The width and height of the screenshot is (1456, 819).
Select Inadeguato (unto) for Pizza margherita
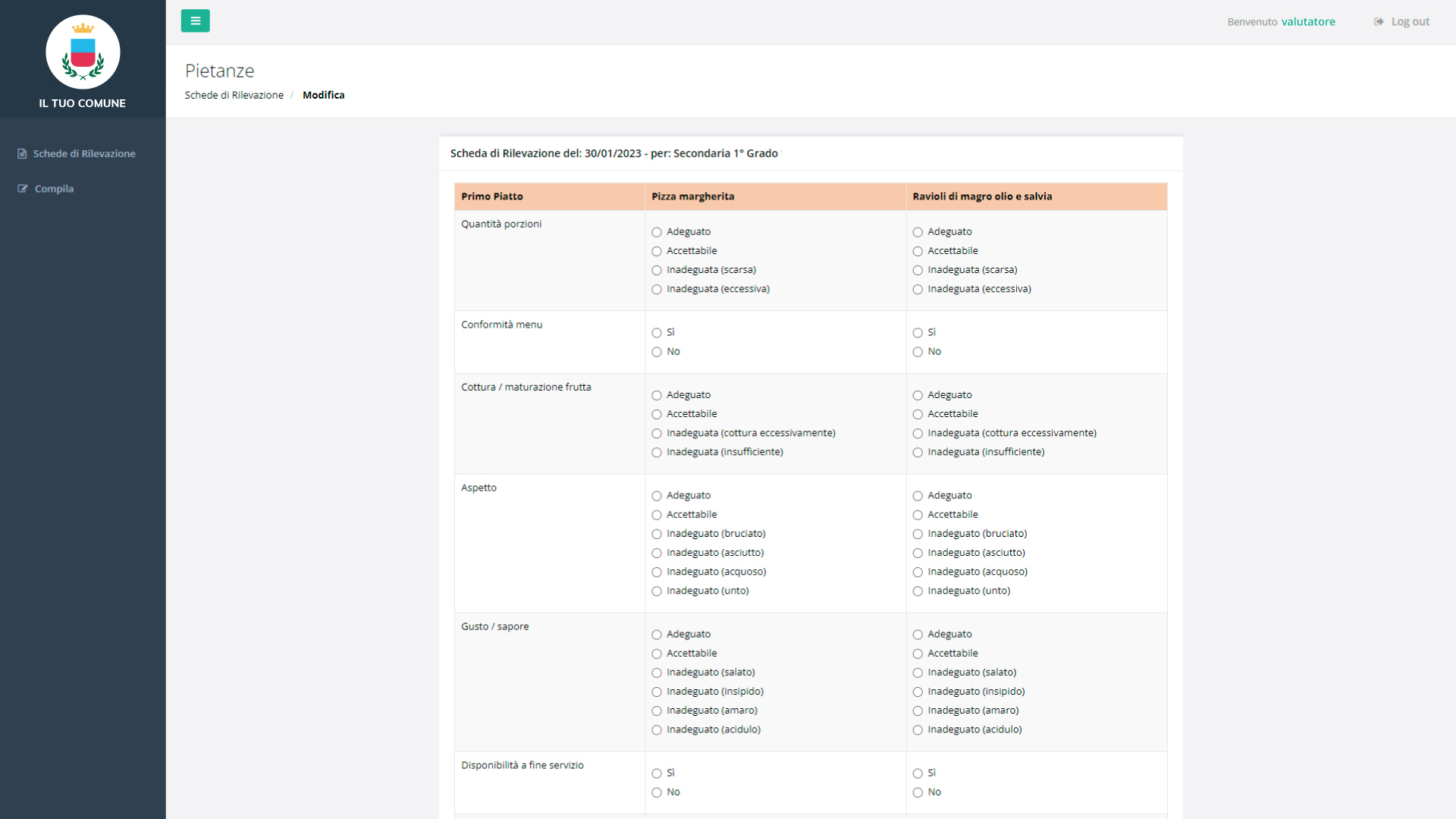click(657, 591)
